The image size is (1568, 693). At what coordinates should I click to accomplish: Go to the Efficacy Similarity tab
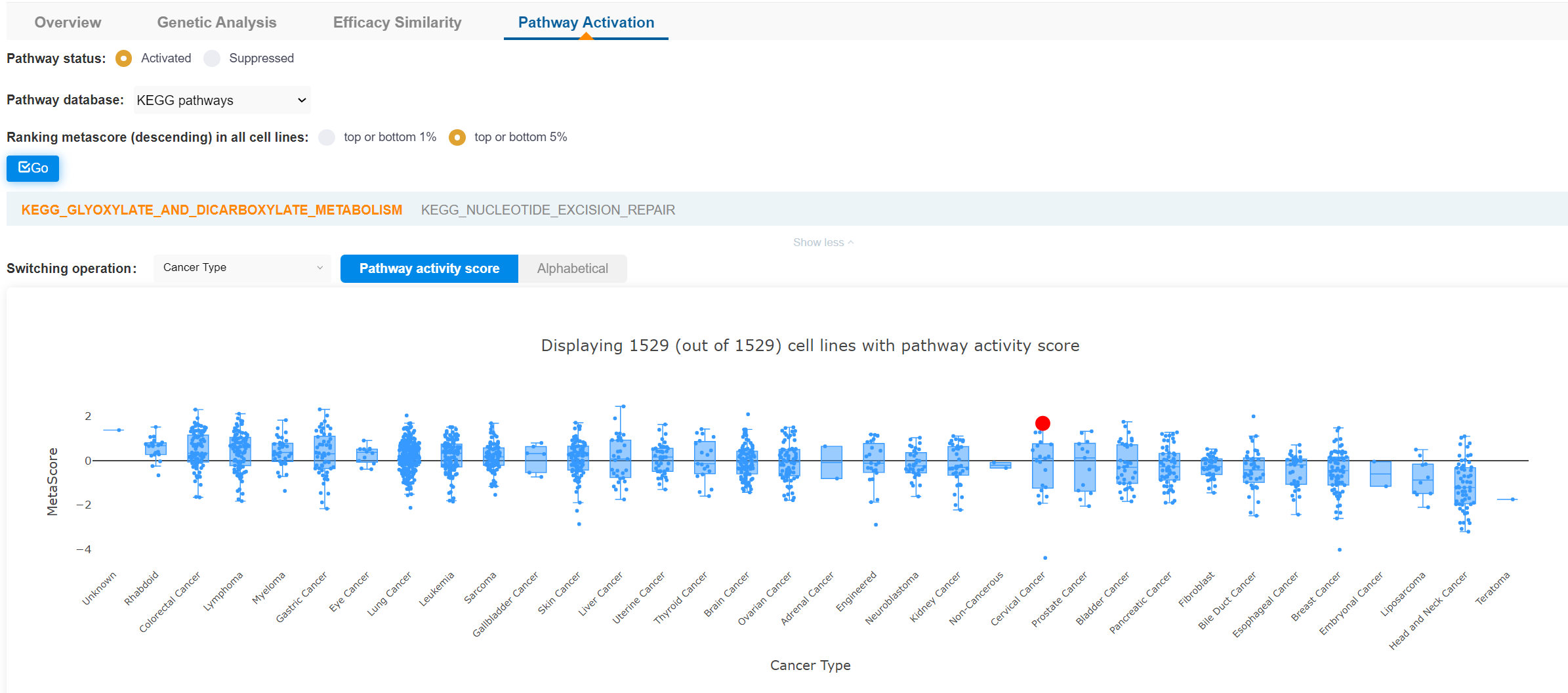point(397,22)
